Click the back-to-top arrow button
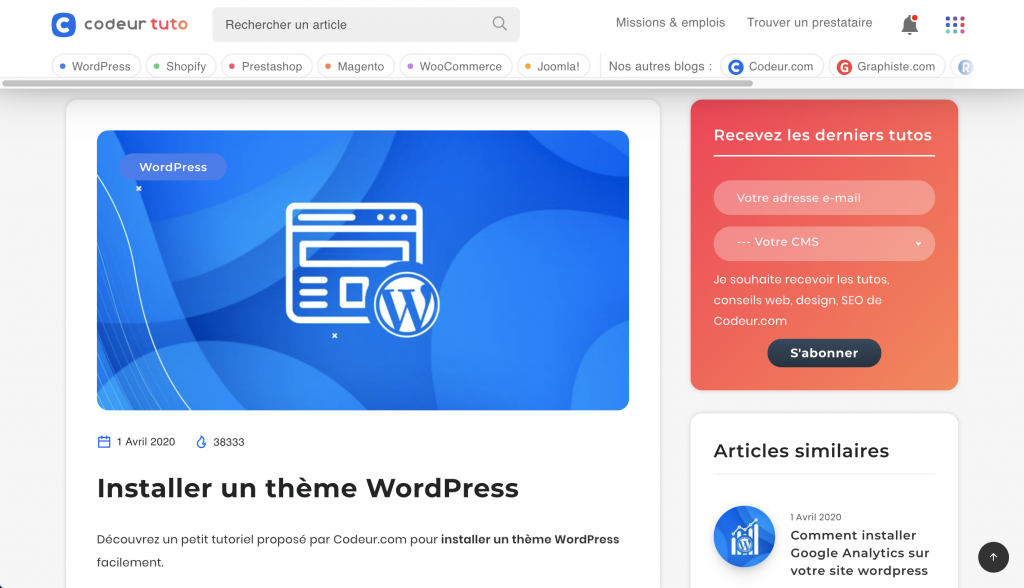 [993, 557]
